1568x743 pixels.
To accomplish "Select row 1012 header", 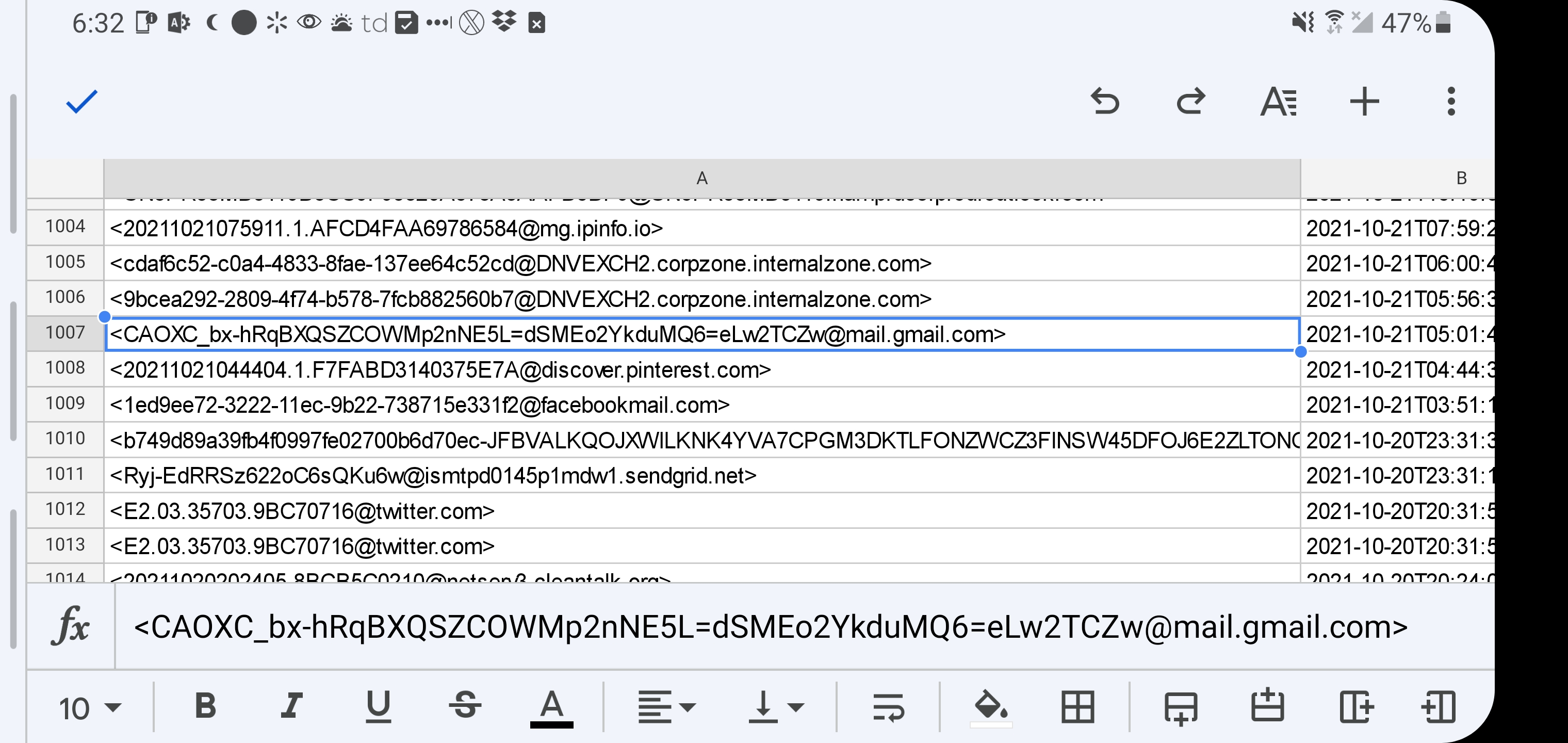I will coord(65,510).
